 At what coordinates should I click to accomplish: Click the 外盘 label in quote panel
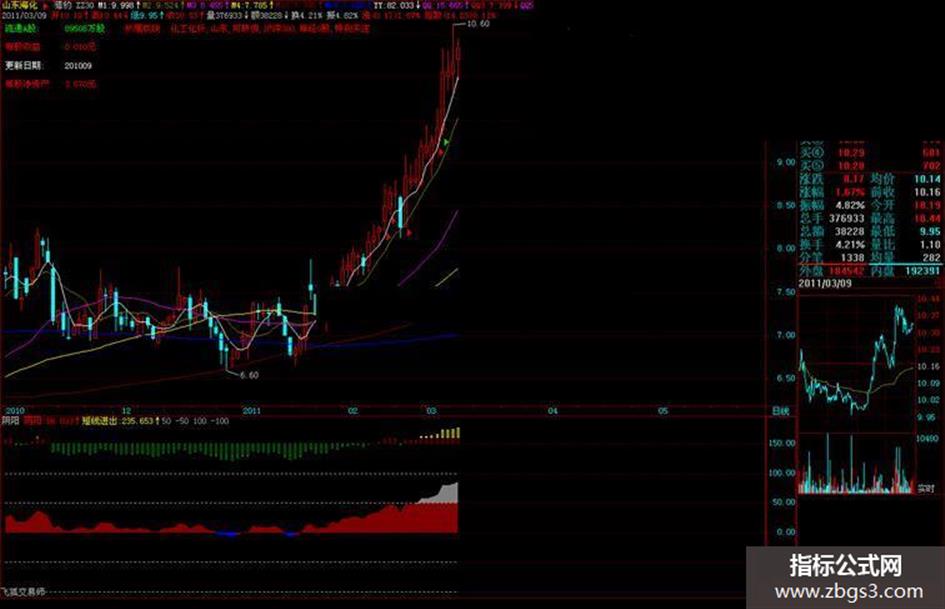pos(811,271)
